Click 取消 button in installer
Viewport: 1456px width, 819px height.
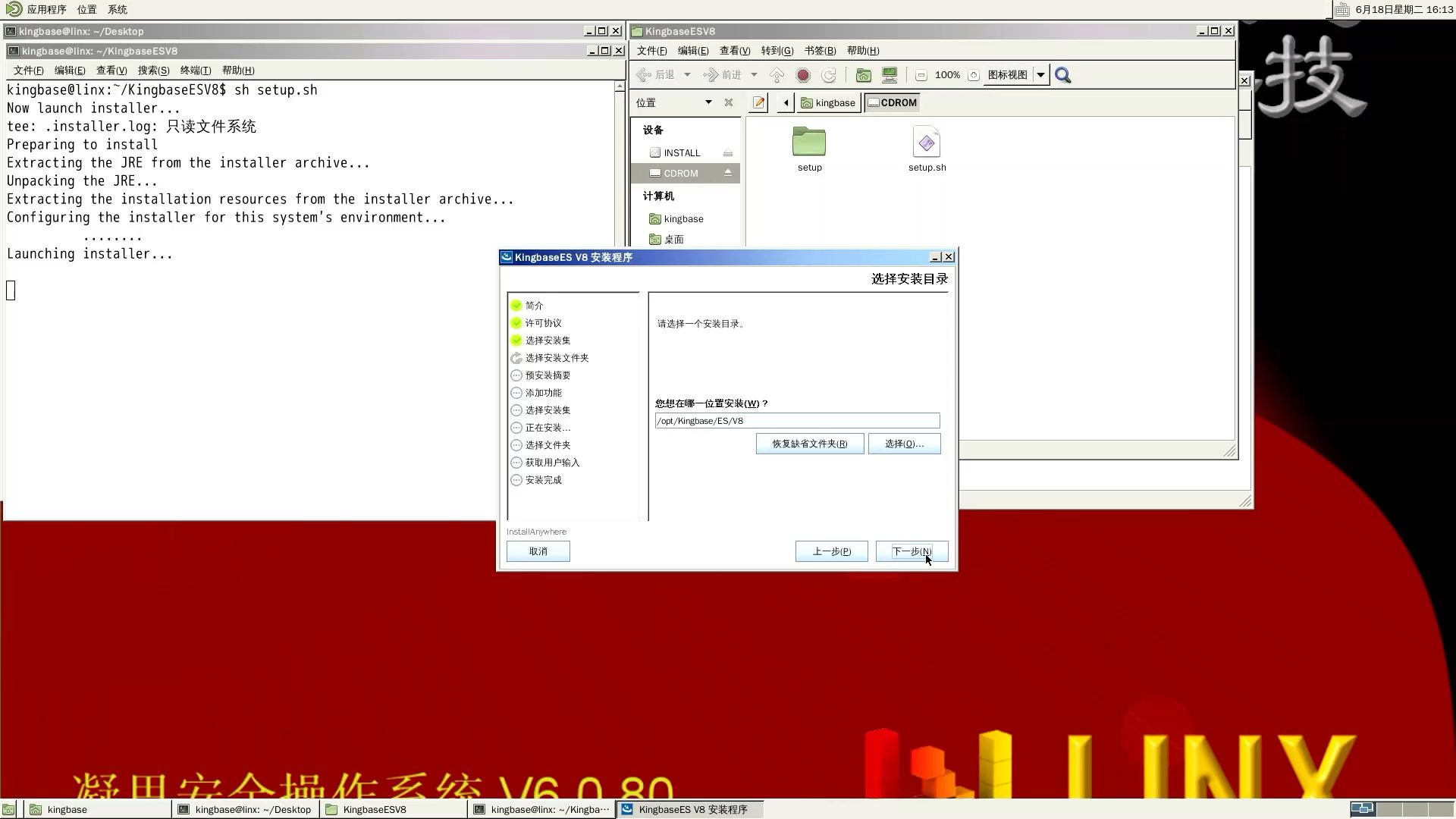point(538,551)
